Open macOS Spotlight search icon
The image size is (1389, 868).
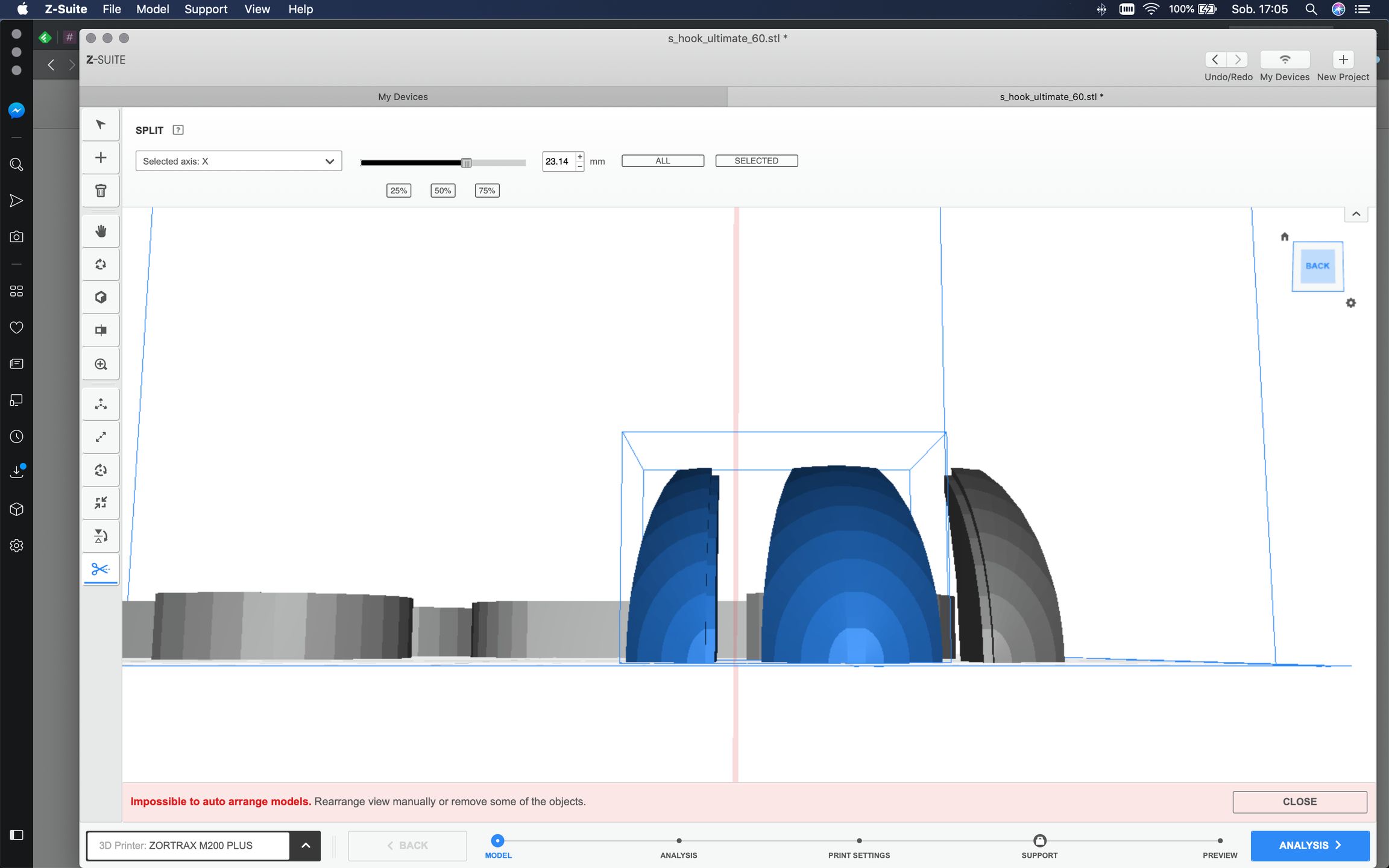(1311, 9)
